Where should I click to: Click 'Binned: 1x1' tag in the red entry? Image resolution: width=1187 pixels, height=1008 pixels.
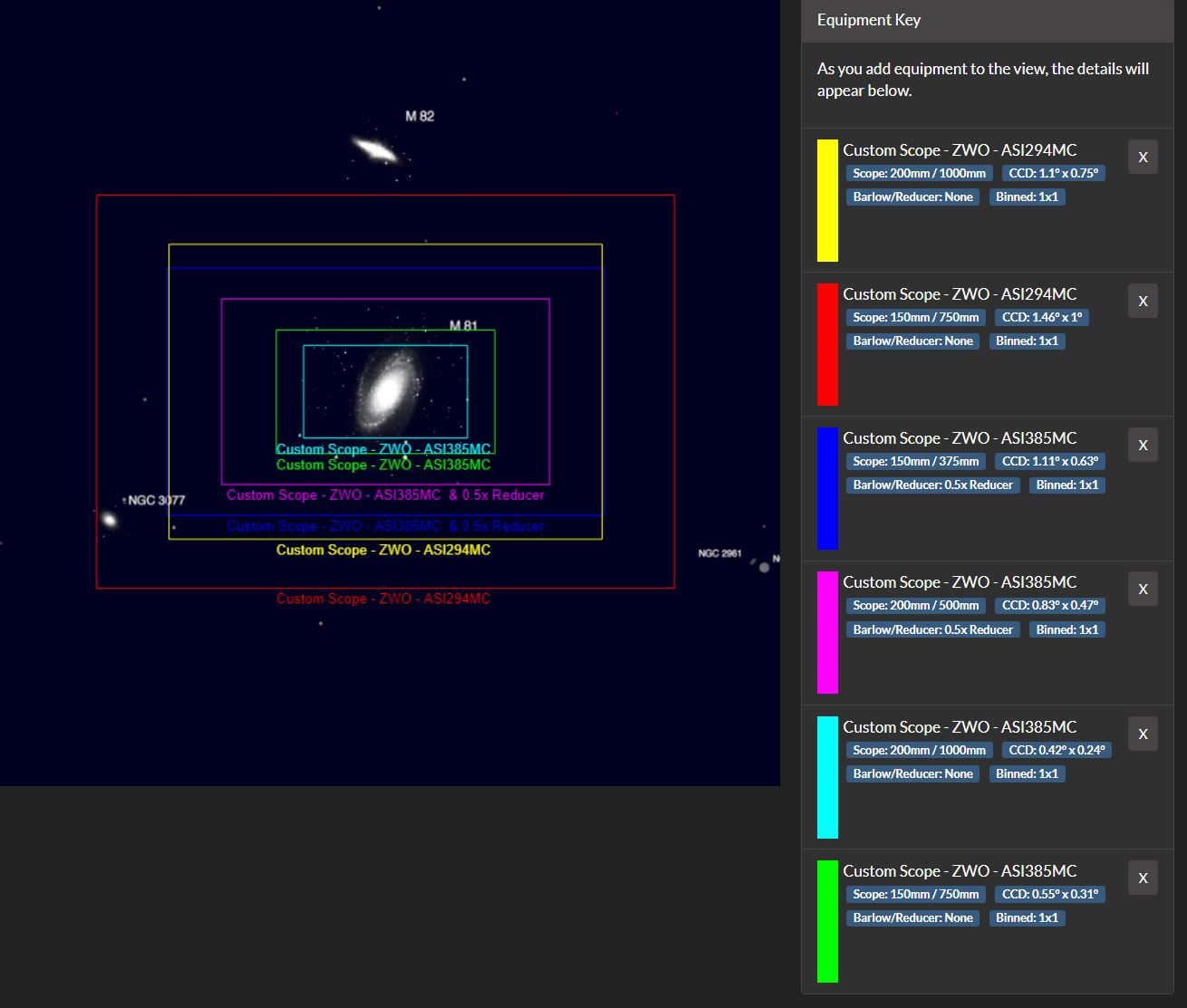click(x=1028, y=341)
